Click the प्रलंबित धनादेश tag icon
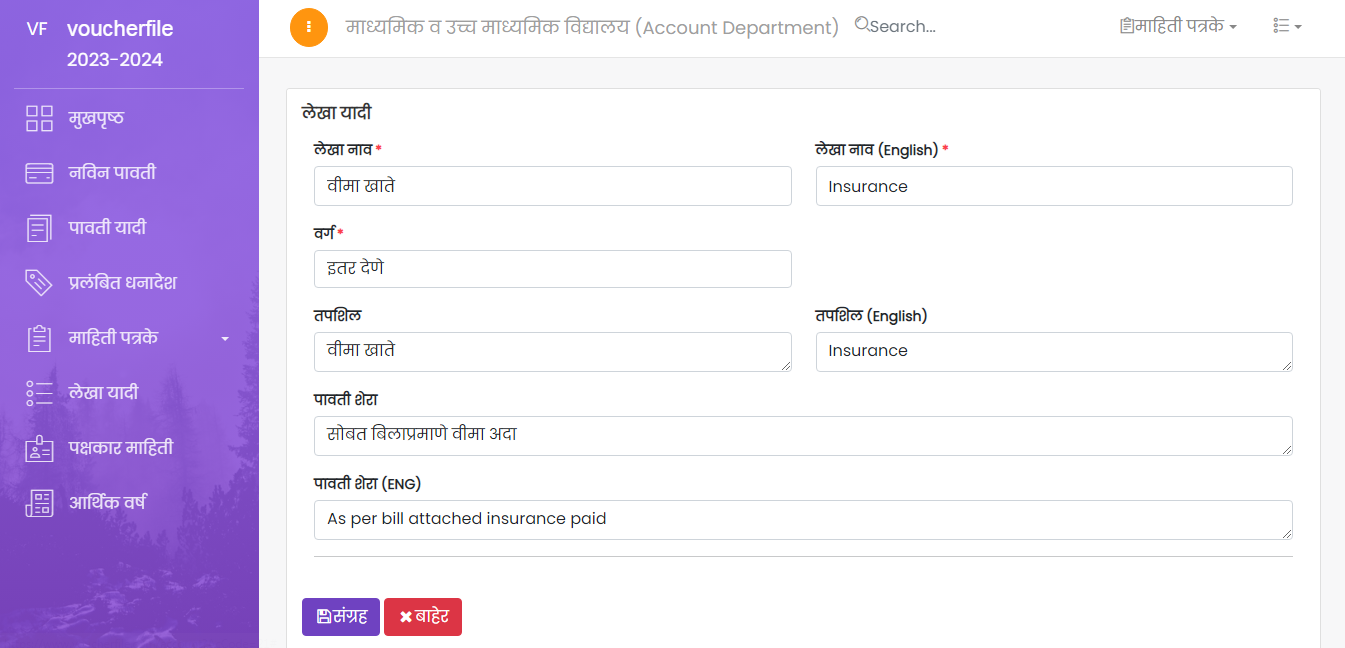Screen dimensions: 1345x648 click(x=39, y=283)
